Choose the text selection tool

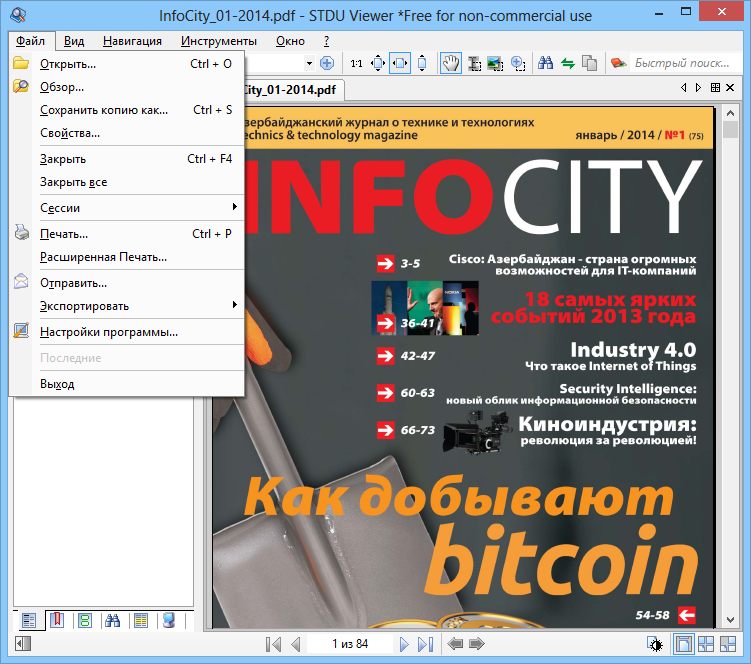tap(474, 63)
